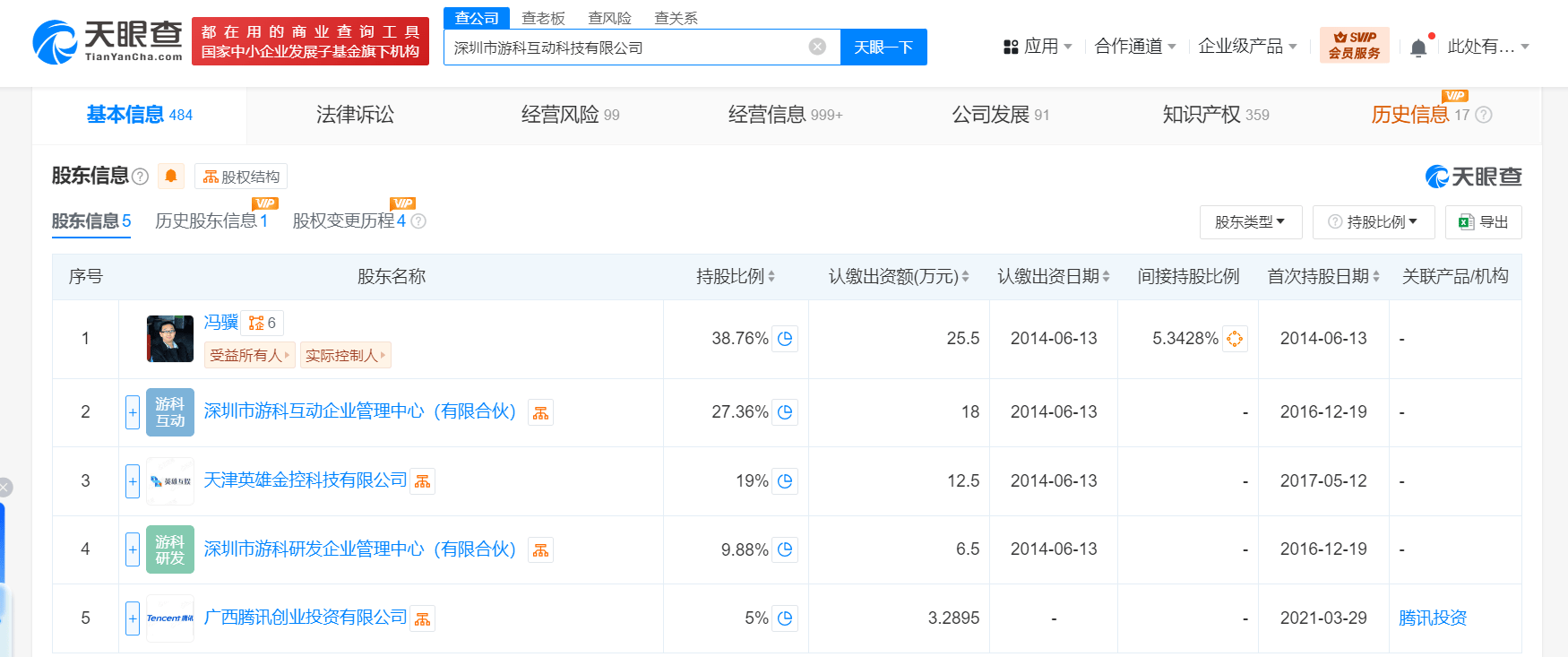The height and width of the screenshot is (657, 1568).
Task: Open pie chart icon for 27.36% share
Action: pyautogui.click(x=785, y=412)
